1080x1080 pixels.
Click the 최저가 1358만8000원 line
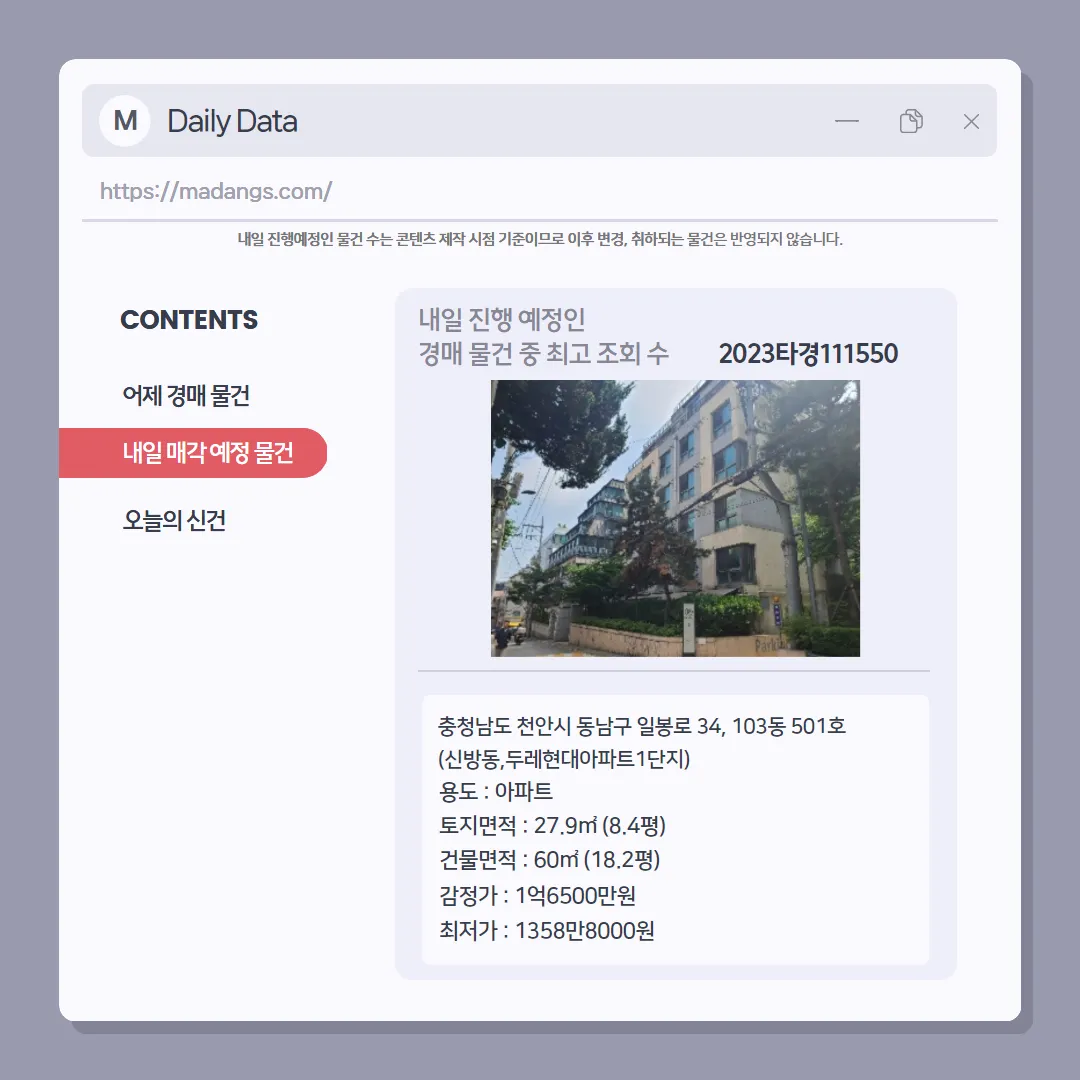coord(547,931)
